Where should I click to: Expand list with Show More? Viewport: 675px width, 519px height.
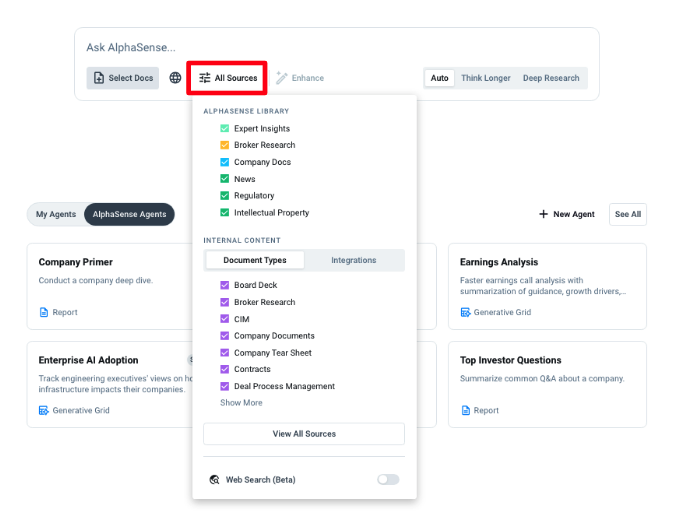(241, 403)
